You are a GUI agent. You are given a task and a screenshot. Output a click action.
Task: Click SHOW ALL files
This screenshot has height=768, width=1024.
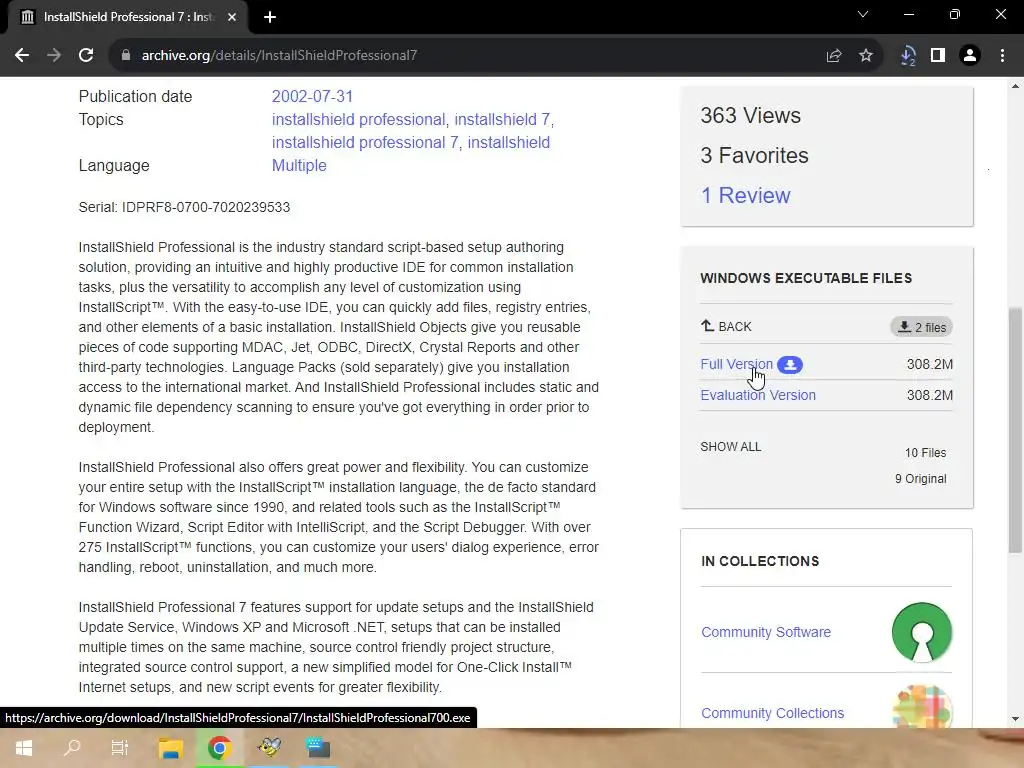(x=731, y=447)
